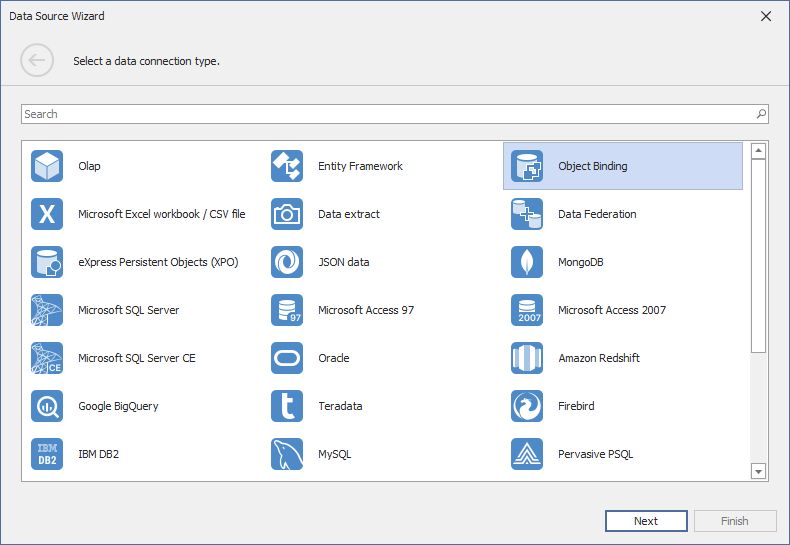Choose the MySQL dolphin icon
This screenshot has height=545, width=790.
[x=287, y=454]
